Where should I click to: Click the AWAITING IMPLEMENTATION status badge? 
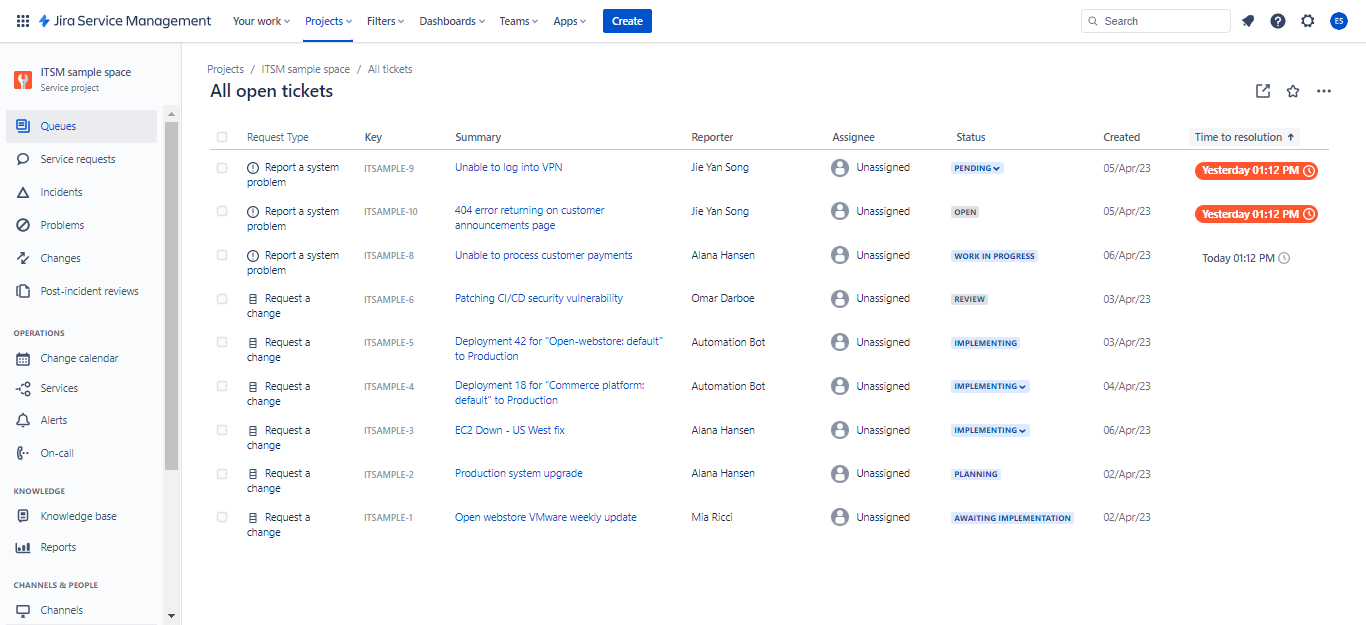pos(1012,518)
